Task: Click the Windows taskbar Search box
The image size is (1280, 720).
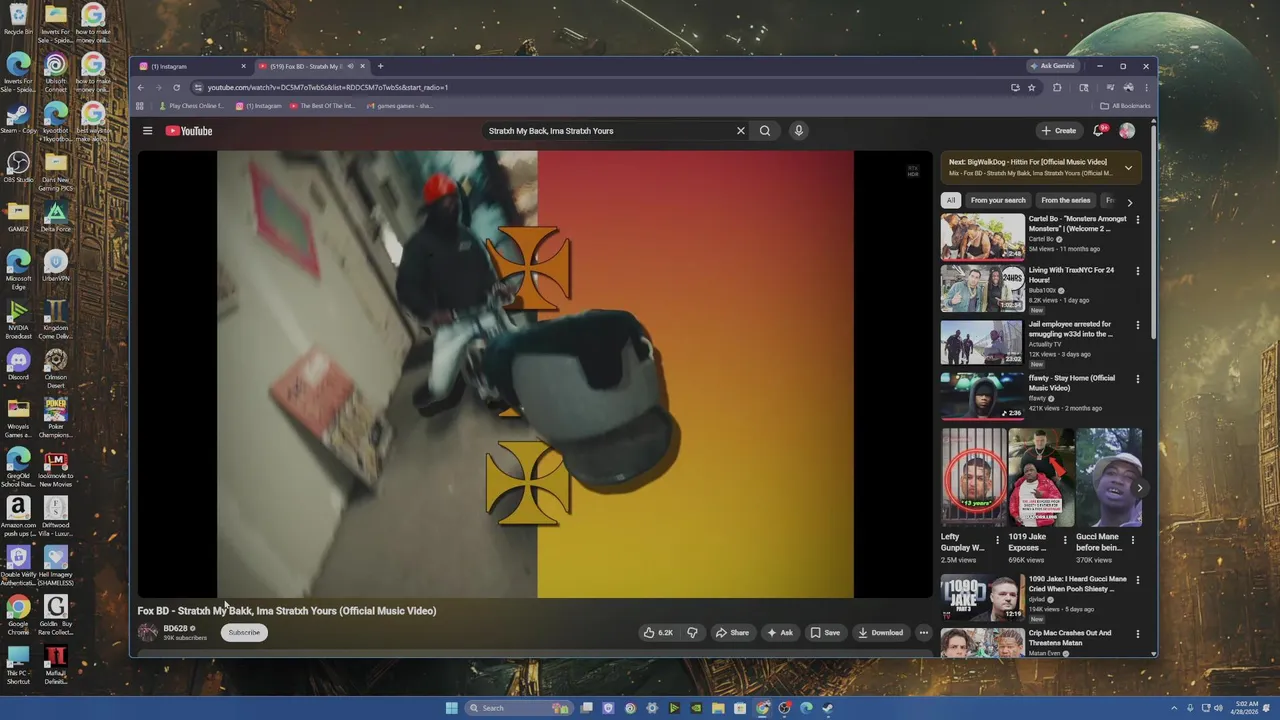Action: tap(518, 708)
